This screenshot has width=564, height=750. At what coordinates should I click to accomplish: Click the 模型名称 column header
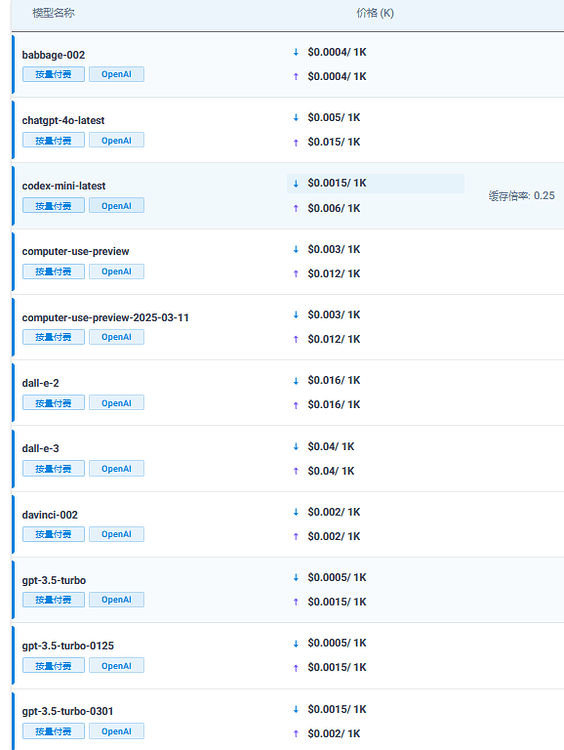tap(53, 13)
